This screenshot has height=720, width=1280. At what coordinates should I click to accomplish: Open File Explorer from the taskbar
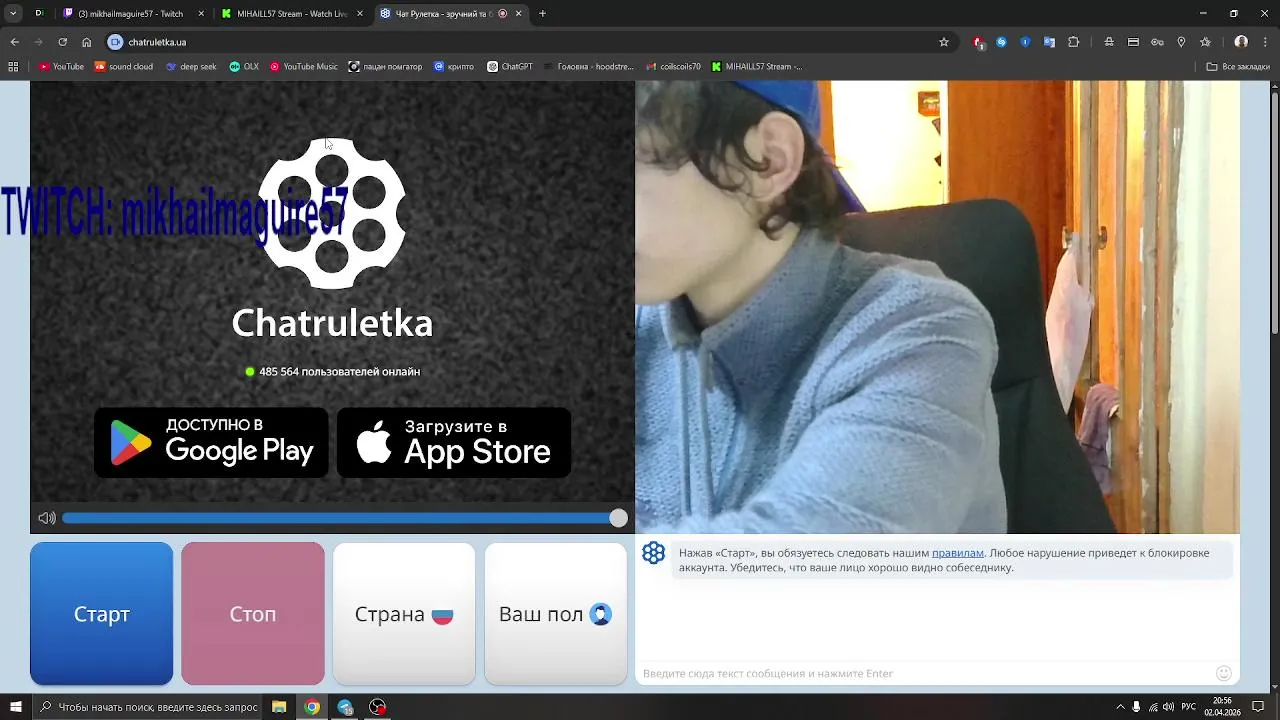[x=279, y=707]
